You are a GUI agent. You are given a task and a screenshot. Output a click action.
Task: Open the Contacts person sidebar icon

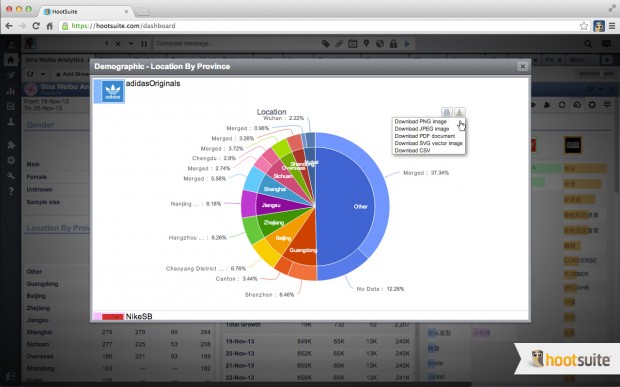[11, 122]
